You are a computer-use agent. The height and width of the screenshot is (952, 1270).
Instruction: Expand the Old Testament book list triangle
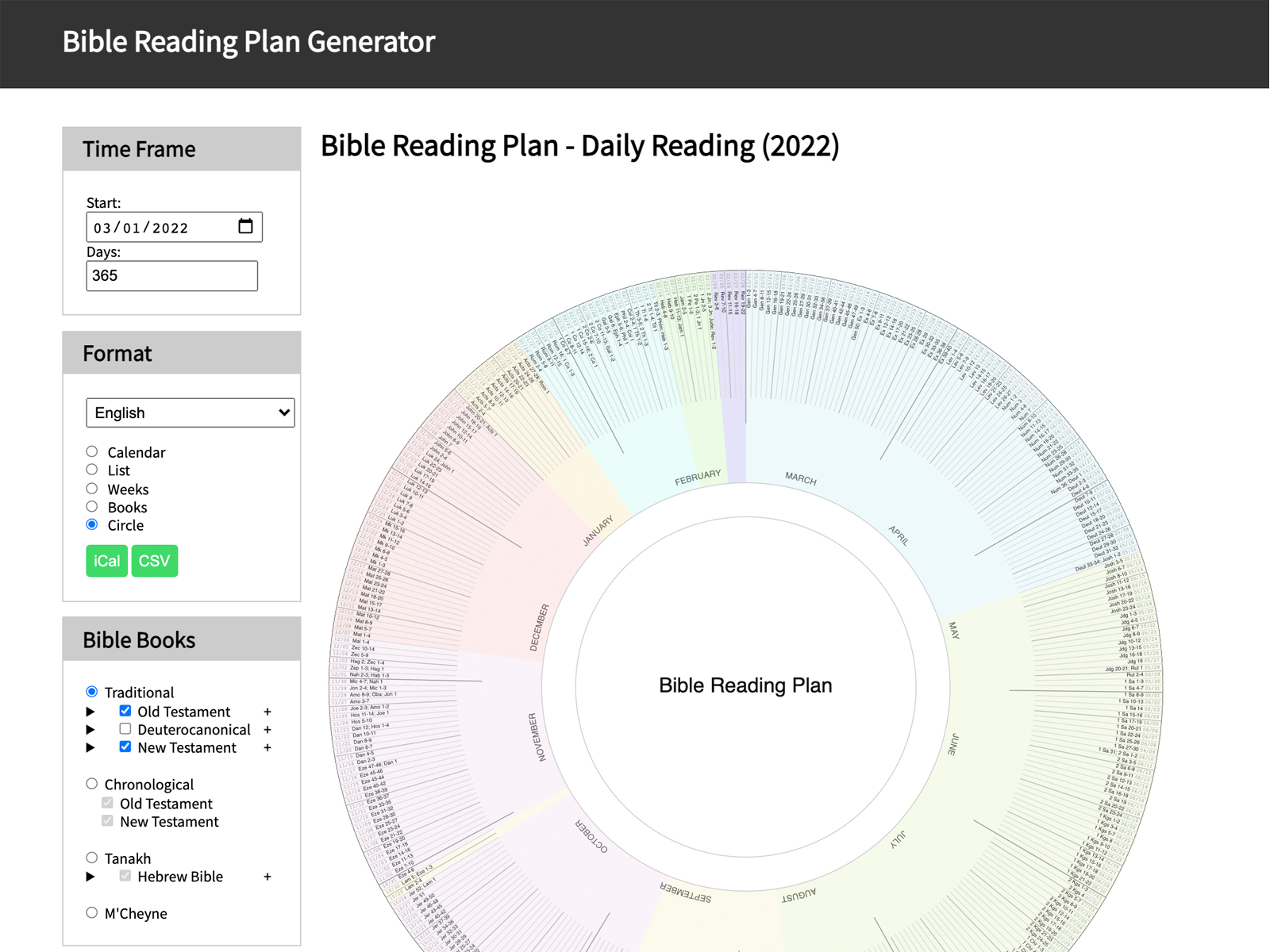point(90,712)
